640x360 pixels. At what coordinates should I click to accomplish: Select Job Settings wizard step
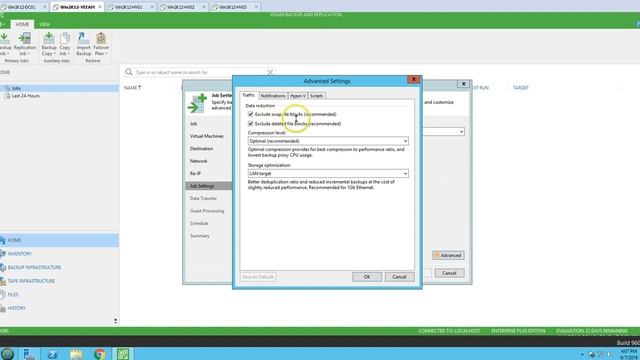[x=209, y=186]
